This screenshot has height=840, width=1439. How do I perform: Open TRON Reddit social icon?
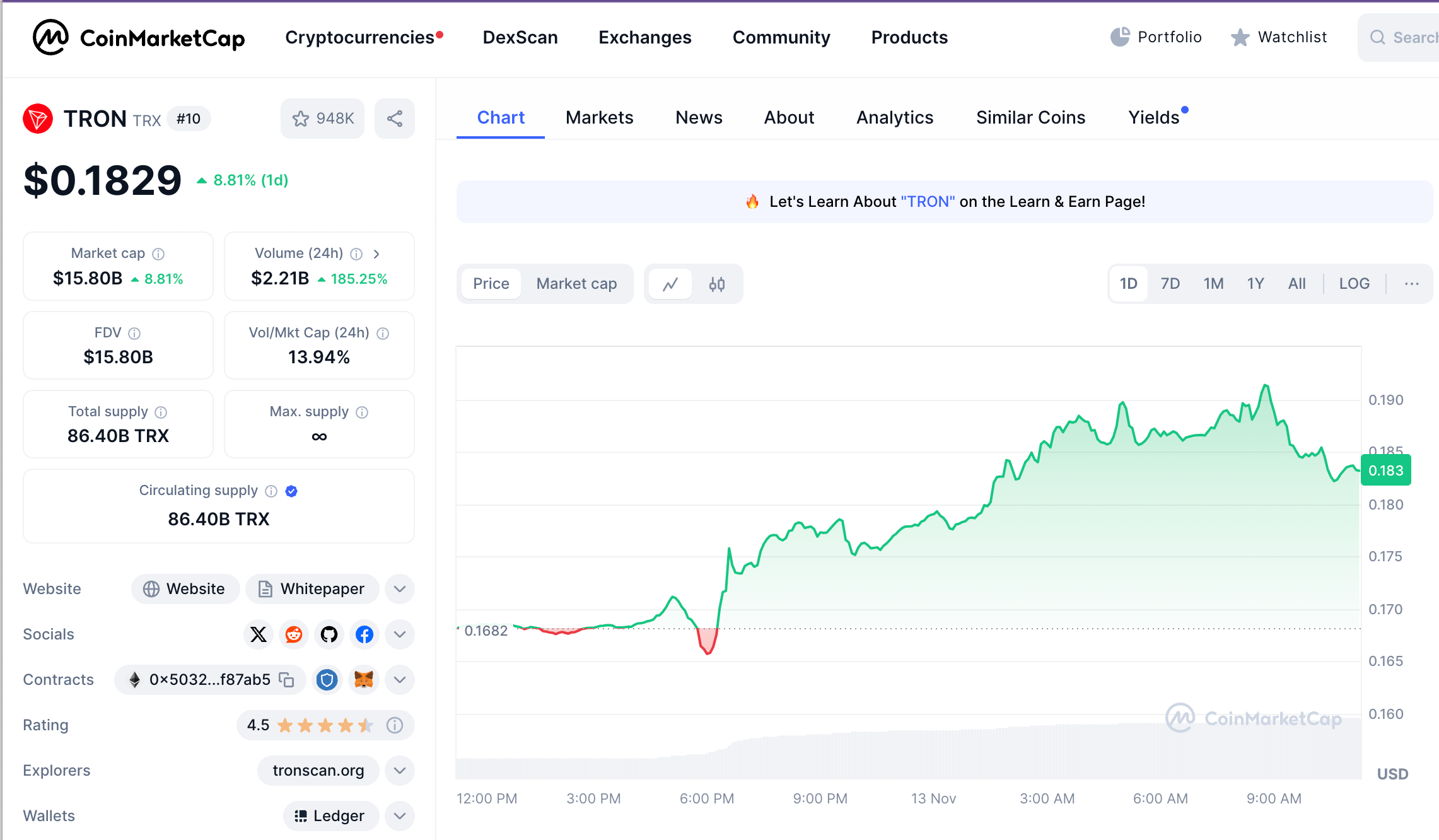coord(294,634)
